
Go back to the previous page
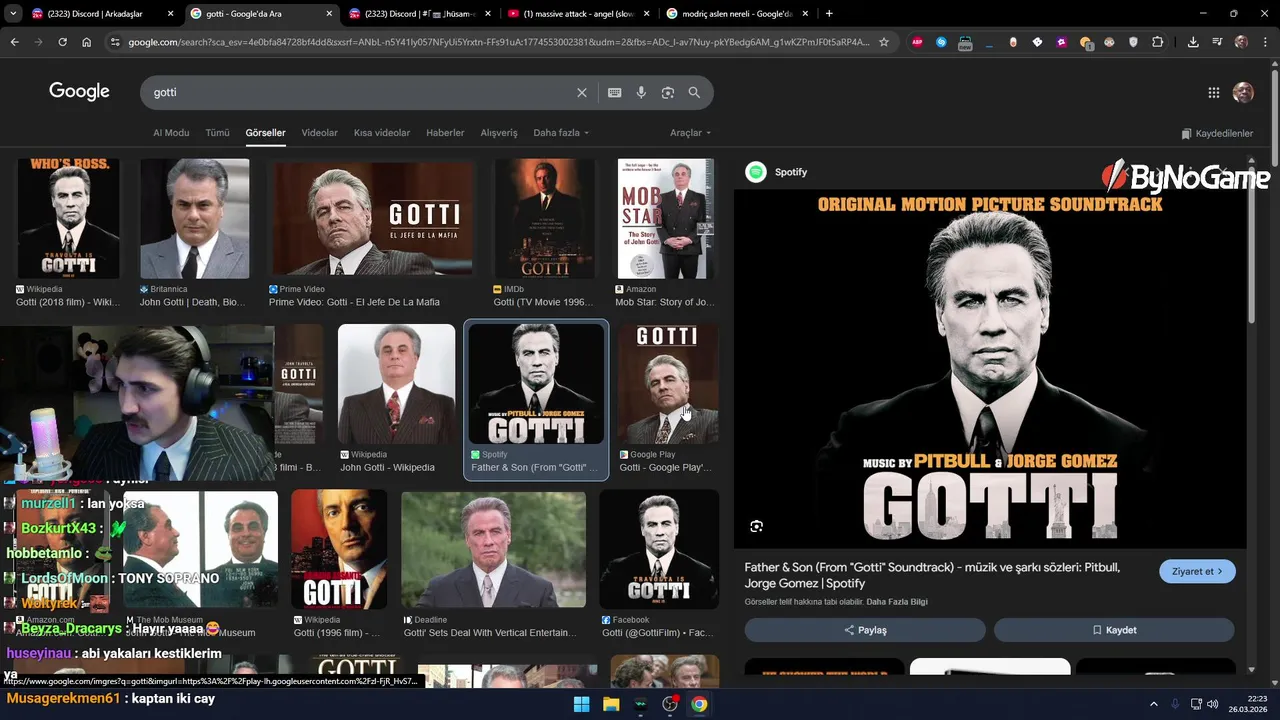coord(14,42)
